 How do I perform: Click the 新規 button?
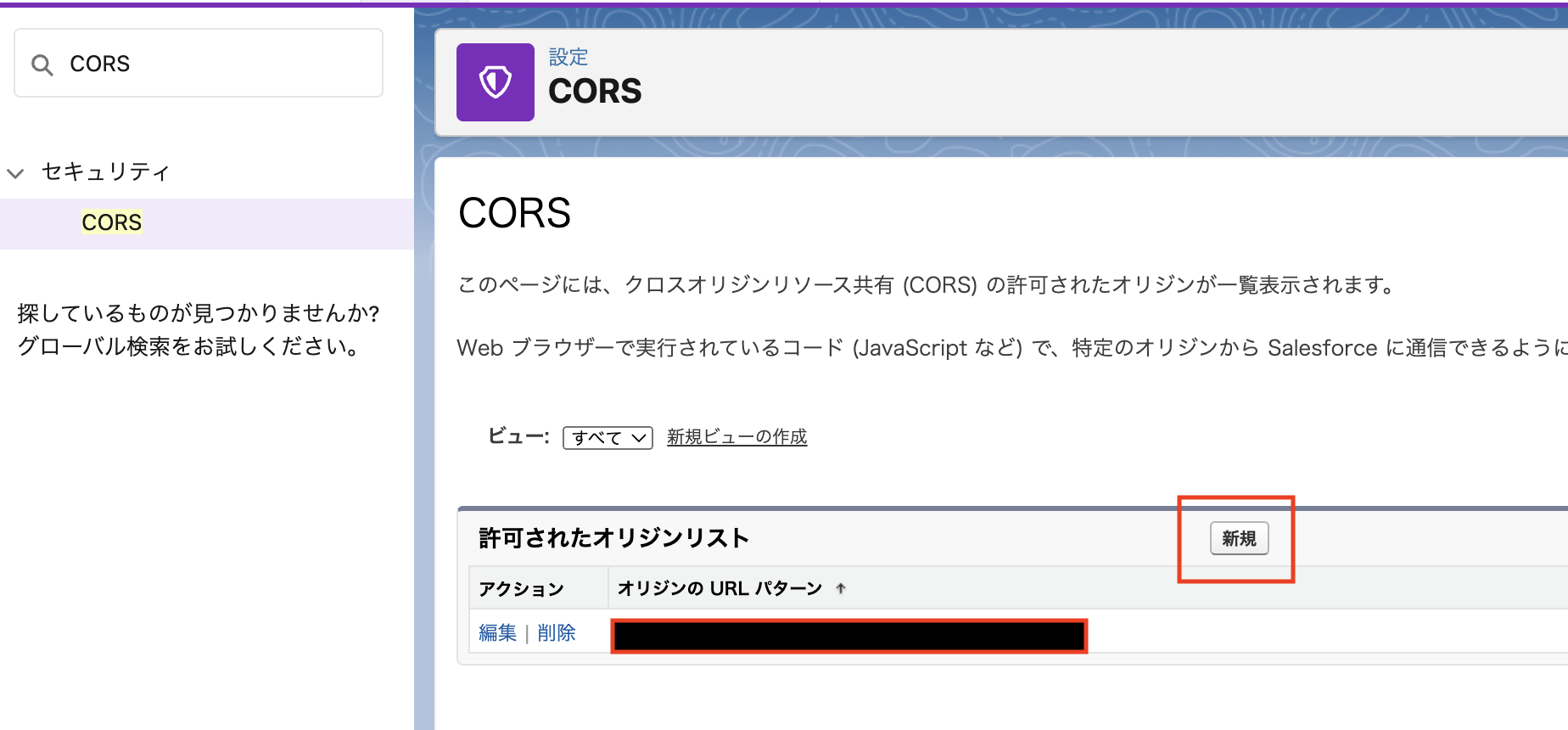pyautogui.click(x=1239, y=538)
